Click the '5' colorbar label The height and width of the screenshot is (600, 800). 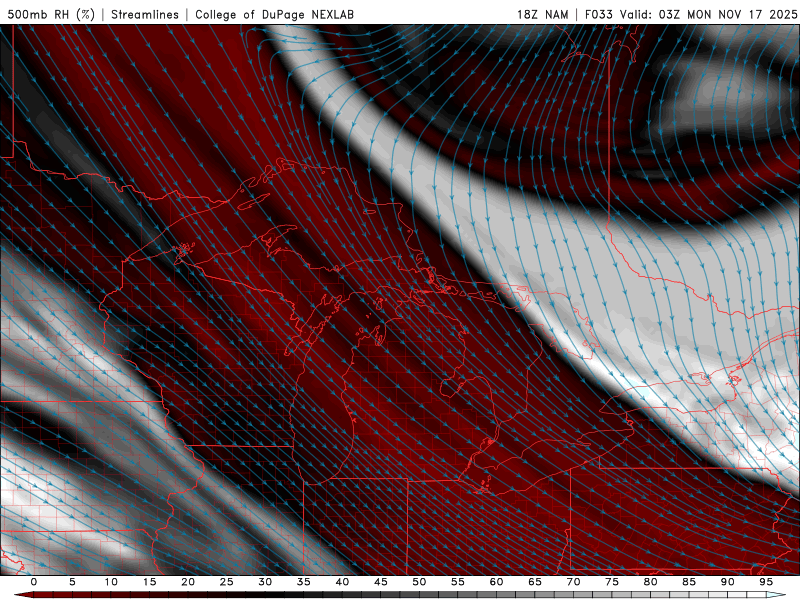click(x=72, y=582)
